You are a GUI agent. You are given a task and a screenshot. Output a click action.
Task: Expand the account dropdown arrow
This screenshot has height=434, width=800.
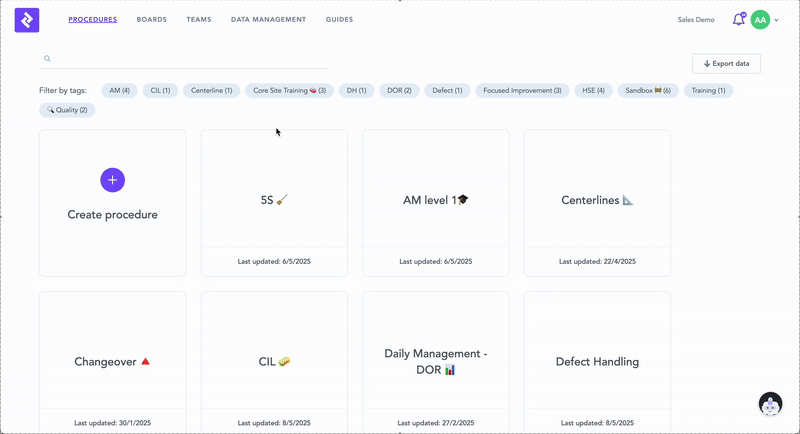pyautogui.click(x=777, y=20)
